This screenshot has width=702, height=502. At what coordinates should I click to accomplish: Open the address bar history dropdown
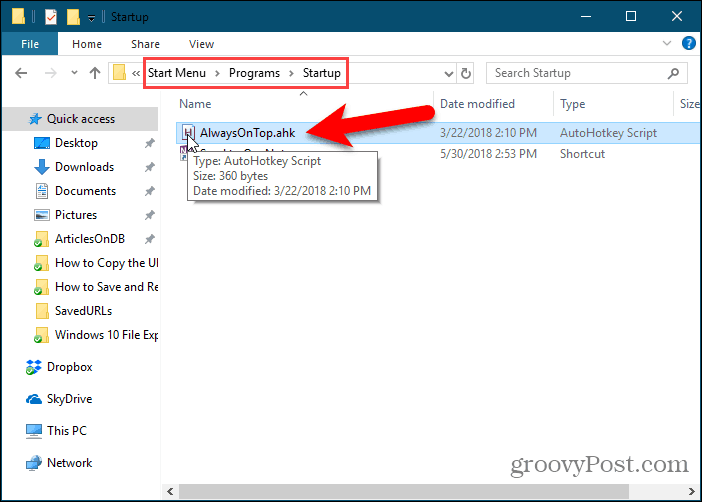tap(449, 73)
